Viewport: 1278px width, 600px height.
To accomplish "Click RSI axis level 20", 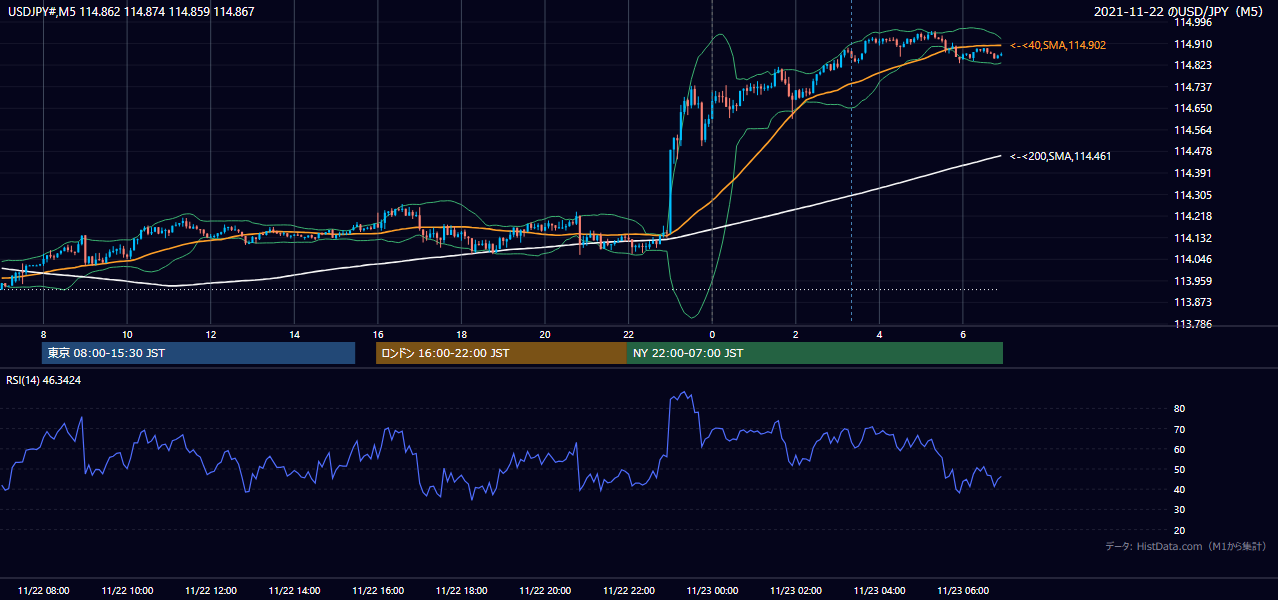I will [1180, 530].
